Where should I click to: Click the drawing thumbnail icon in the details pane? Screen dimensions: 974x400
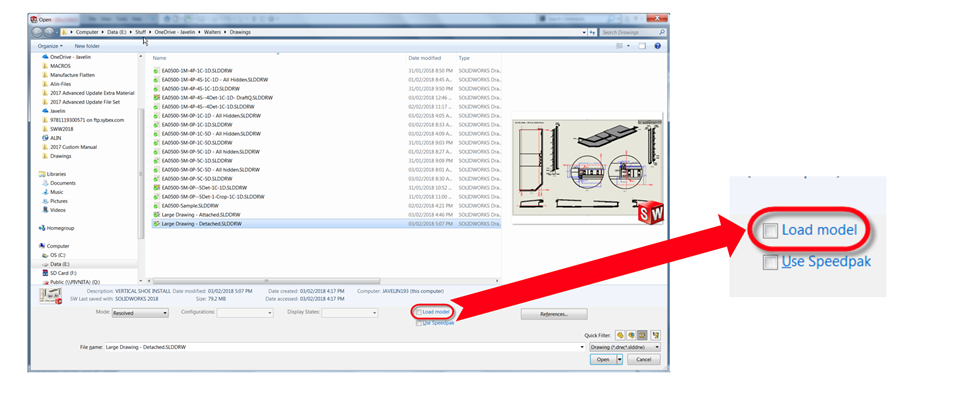pyautogui.click(x=51, y=296)
